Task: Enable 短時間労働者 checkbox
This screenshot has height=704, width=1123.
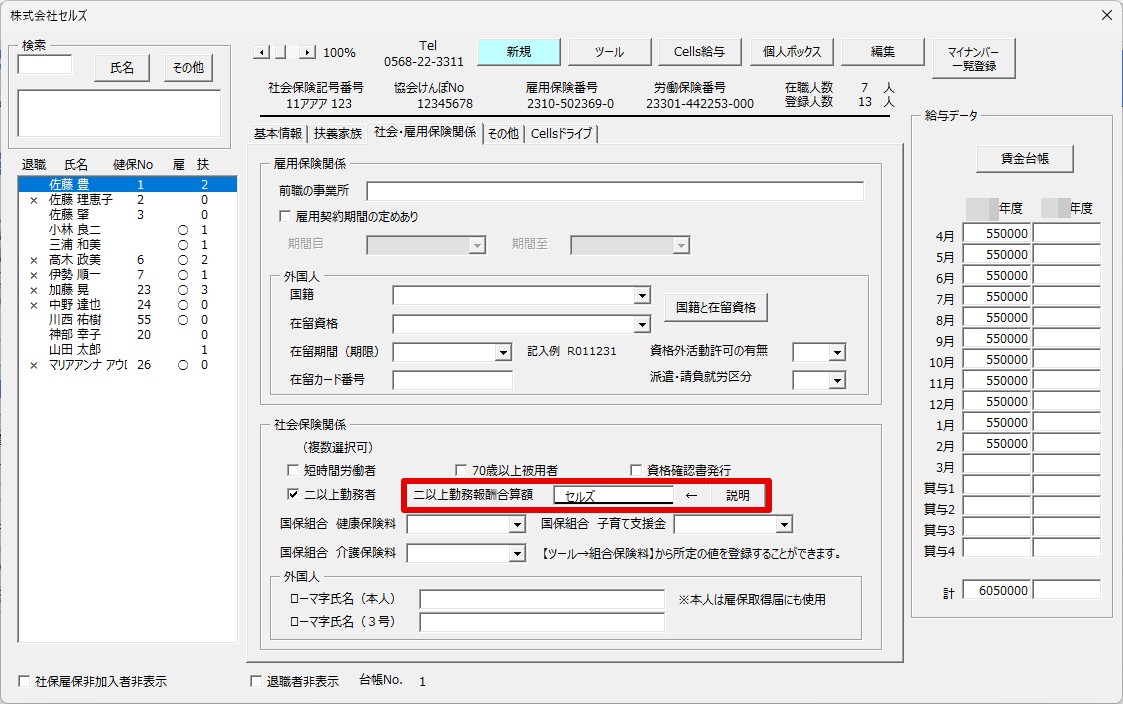Action: coord(292,471)
